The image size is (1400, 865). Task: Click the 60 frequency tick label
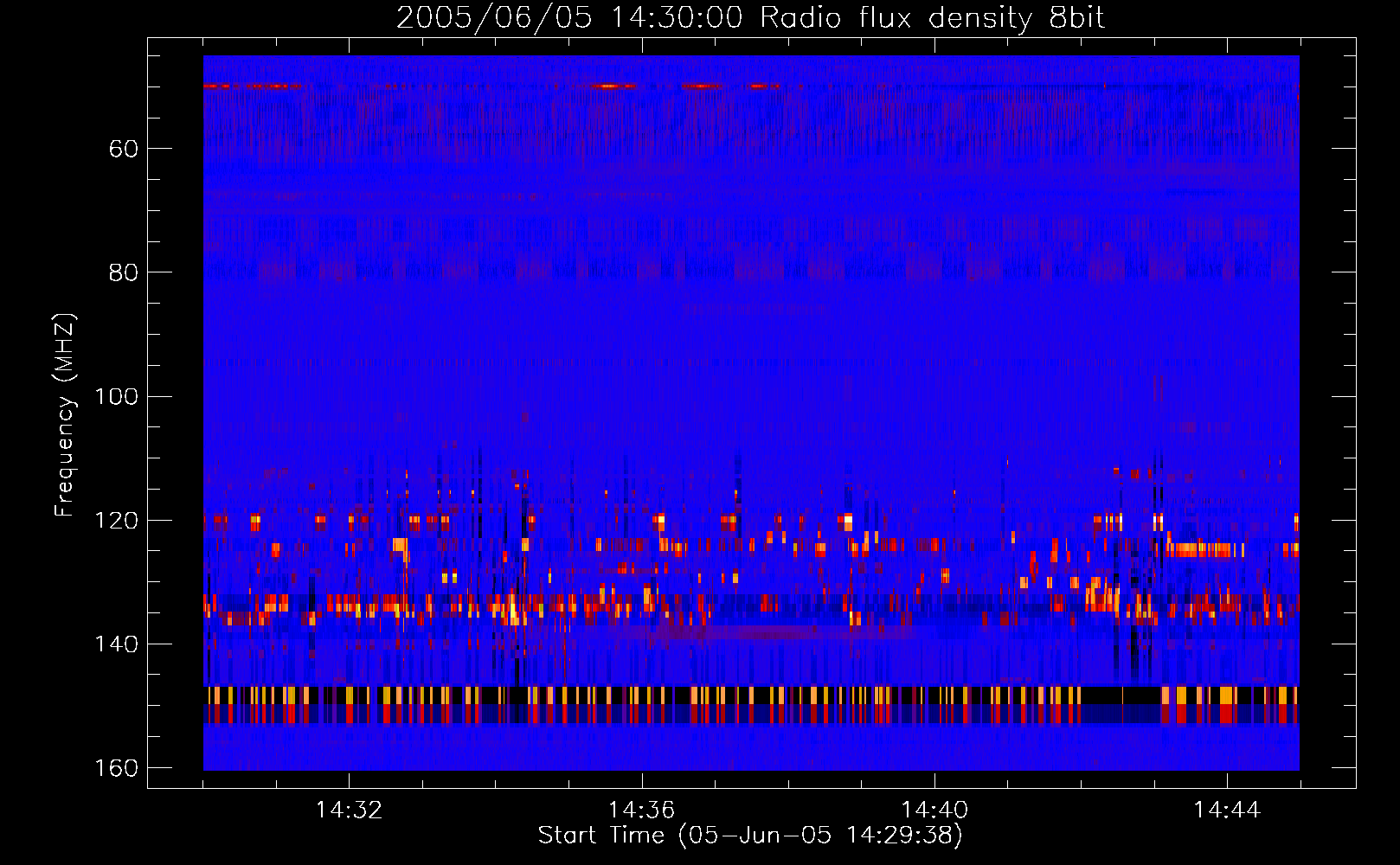pyautogui.click(x=123, y=149)
